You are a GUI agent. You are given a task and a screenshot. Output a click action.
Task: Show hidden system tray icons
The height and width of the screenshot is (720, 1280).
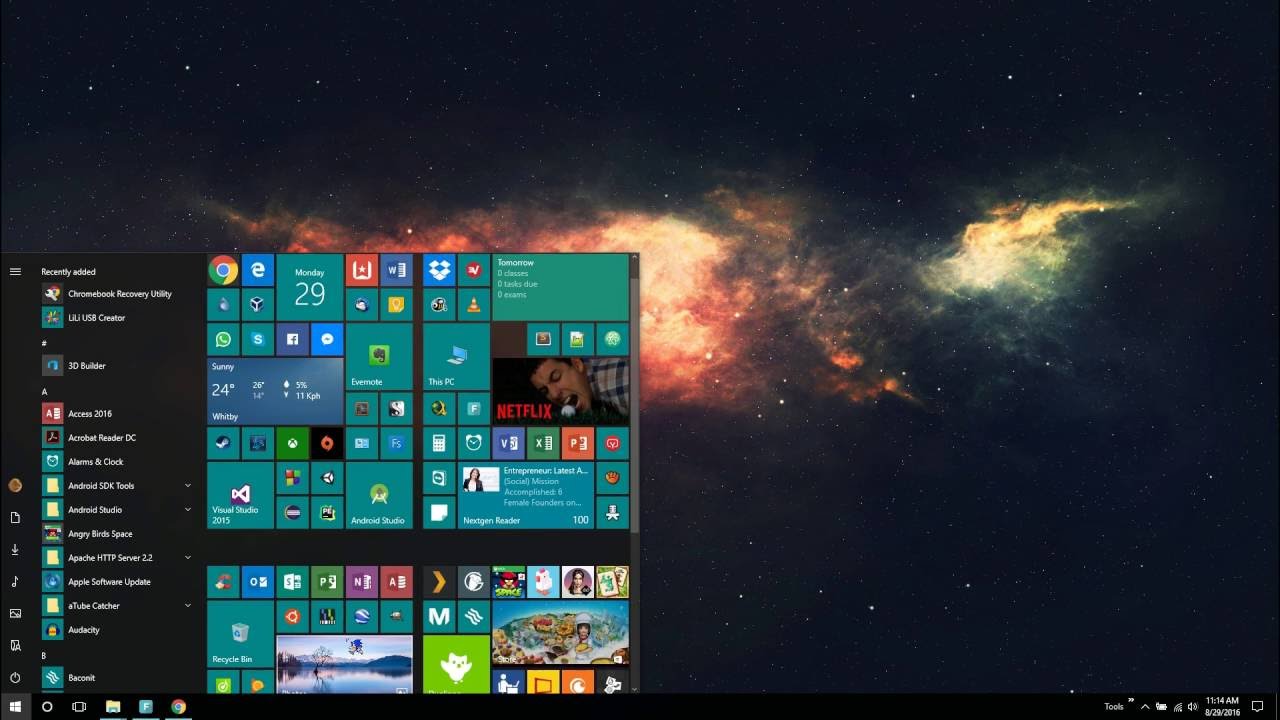click(x=1145, y=707)
